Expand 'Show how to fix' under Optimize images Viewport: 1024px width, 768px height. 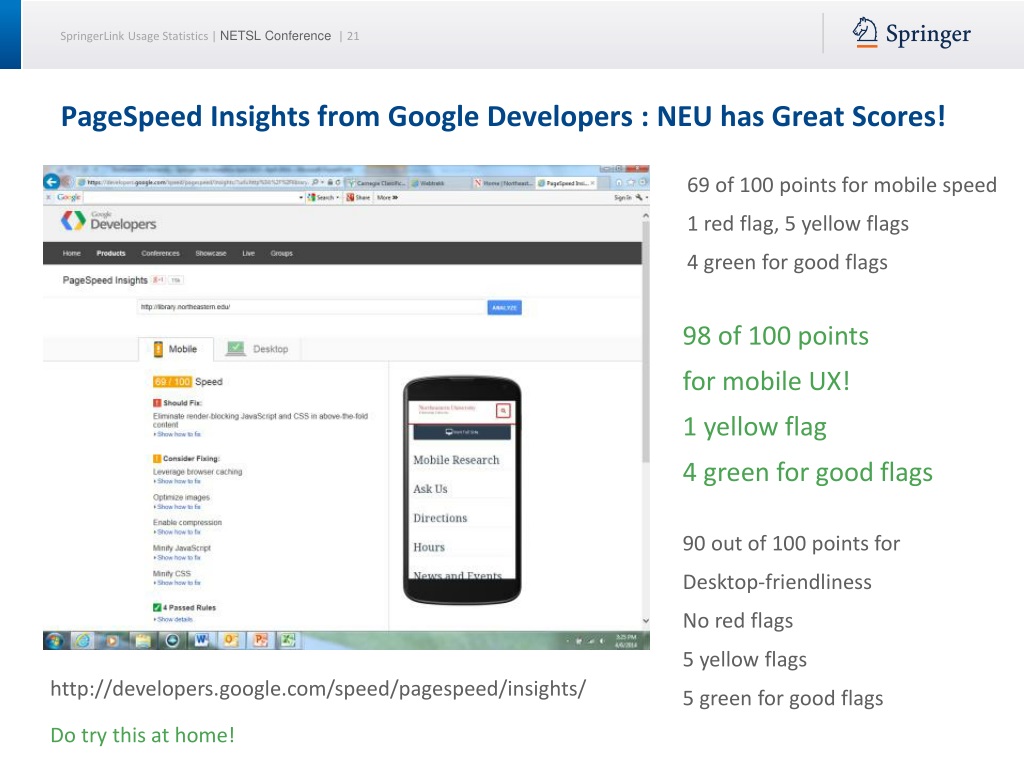(177, 507)
